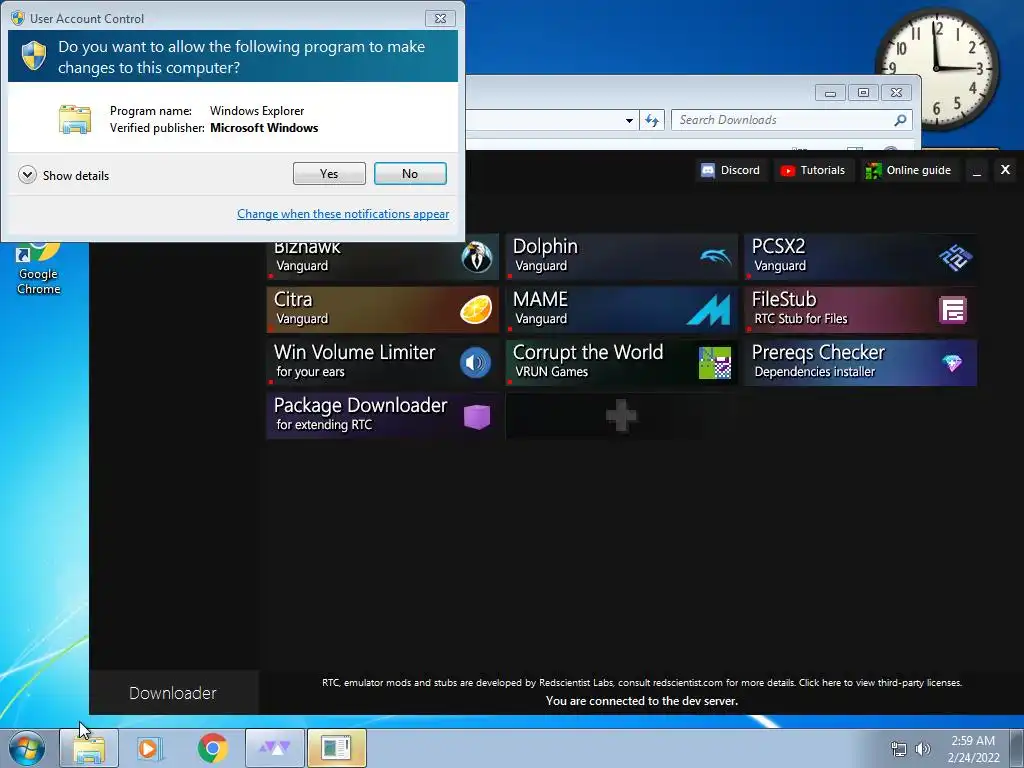Select the Dolphin Vanguard title text
This screenshot has height=768, width=1024.
(545, 246)
